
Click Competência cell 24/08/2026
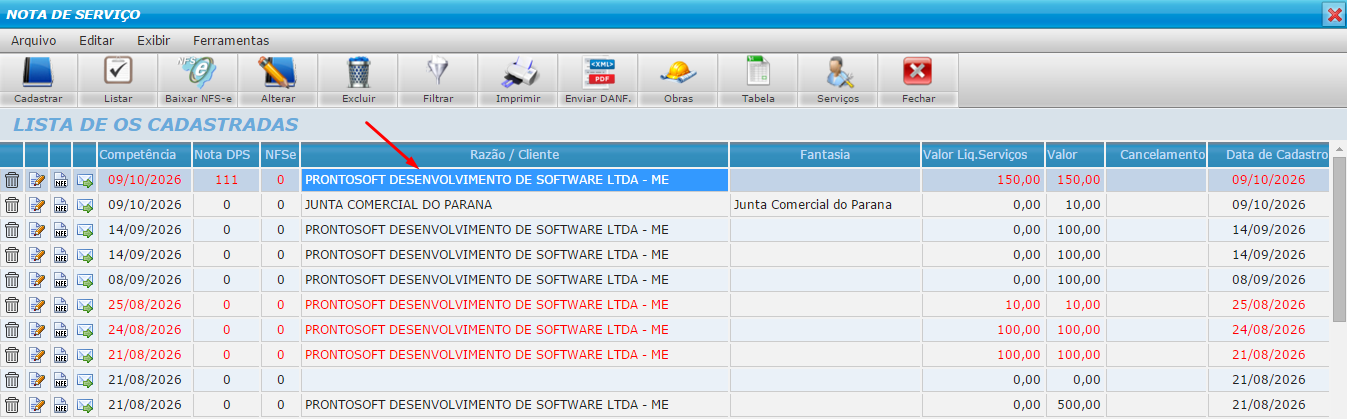pyautogui.click(x=144, y=330)
